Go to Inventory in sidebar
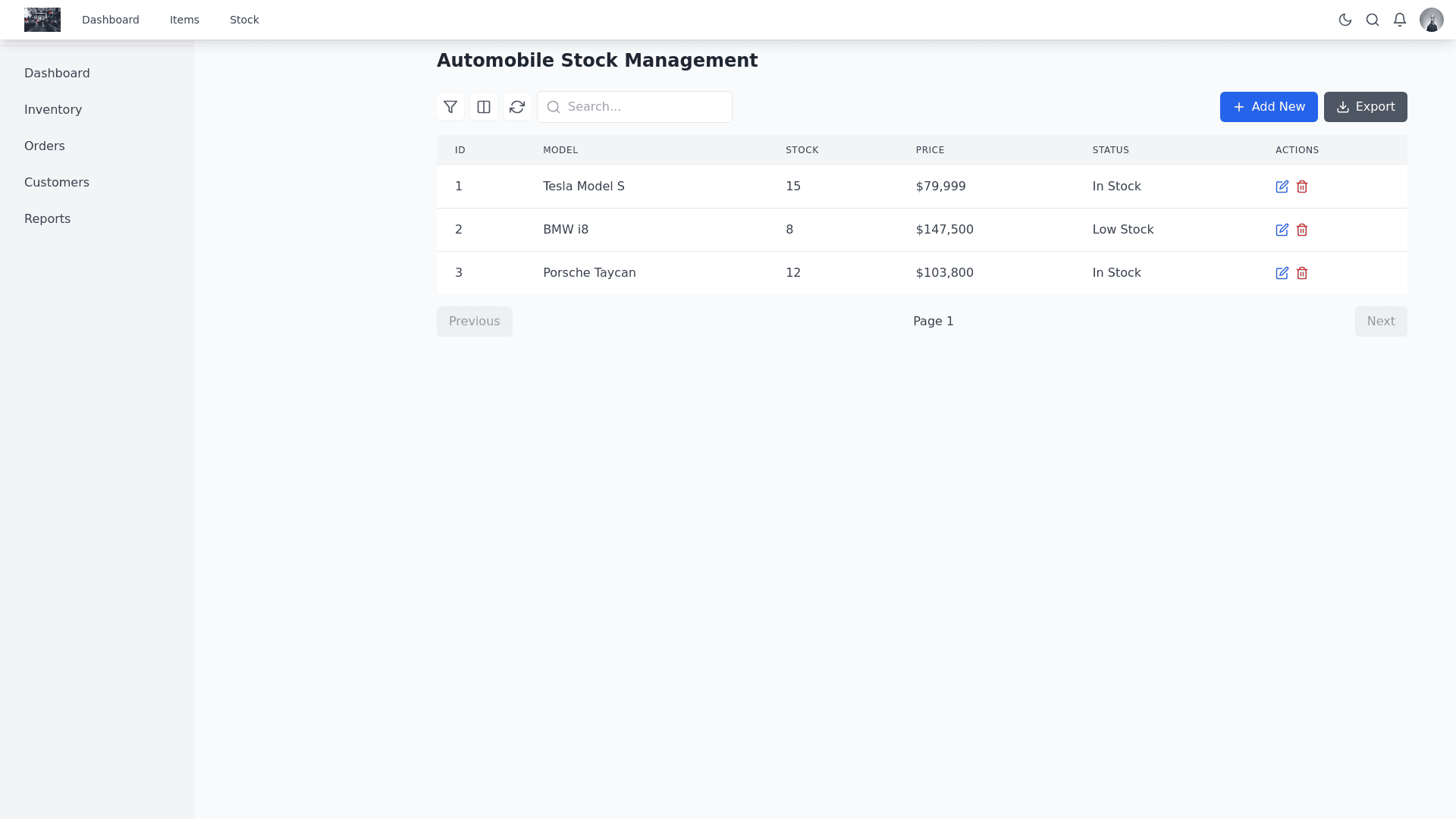 click(x=53, y=109)
